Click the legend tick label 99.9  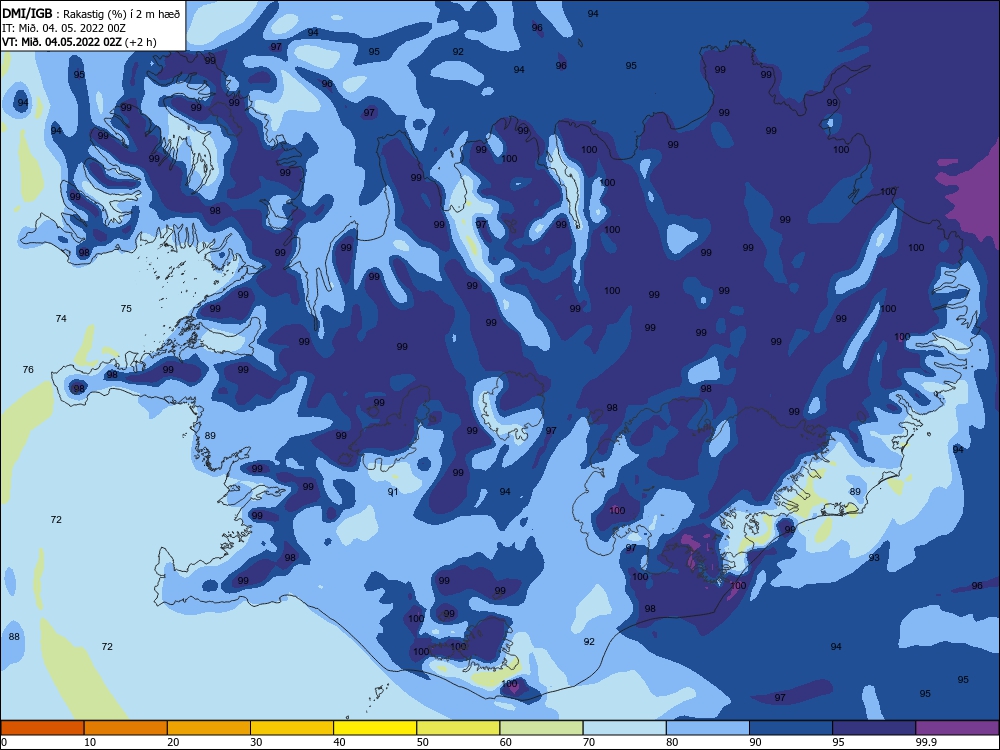tap(926, 742)
